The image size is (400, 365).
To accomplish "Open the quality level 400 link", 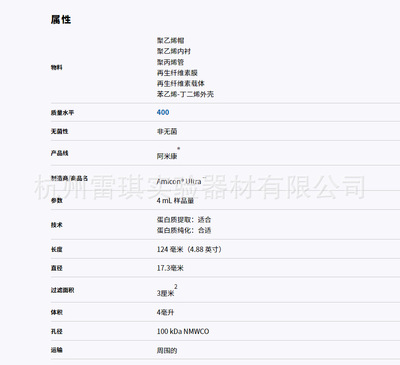I will coord(163,112).
